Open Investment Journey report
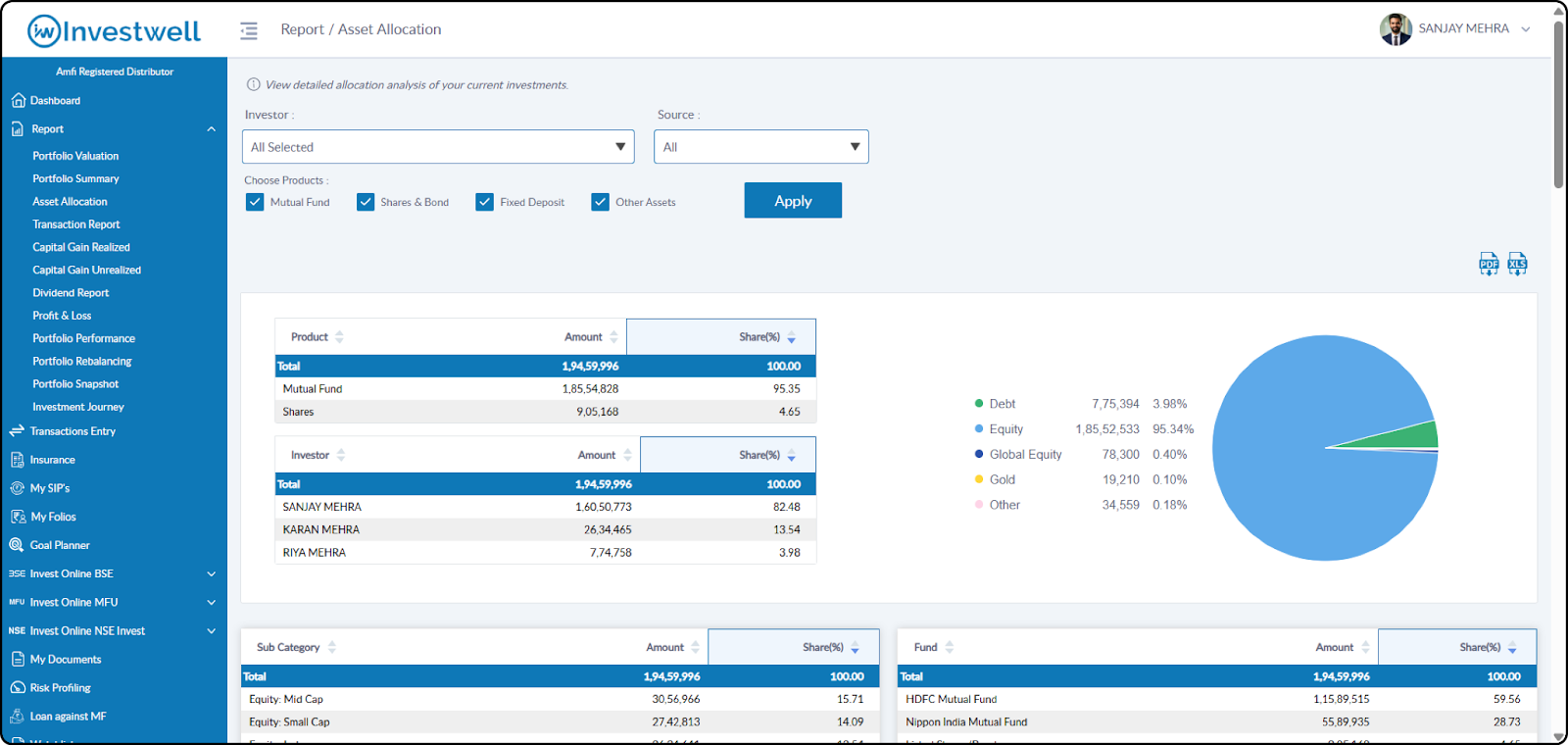Image resolution: width=1568 pixels, height=745 pixels. pos(78,407)
